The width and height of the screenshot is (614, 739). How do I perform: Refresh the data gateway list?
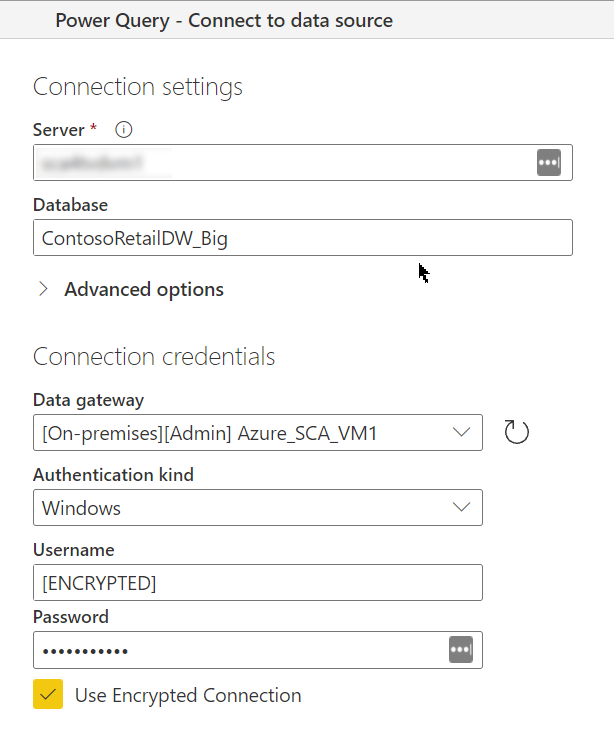(516, 433)
